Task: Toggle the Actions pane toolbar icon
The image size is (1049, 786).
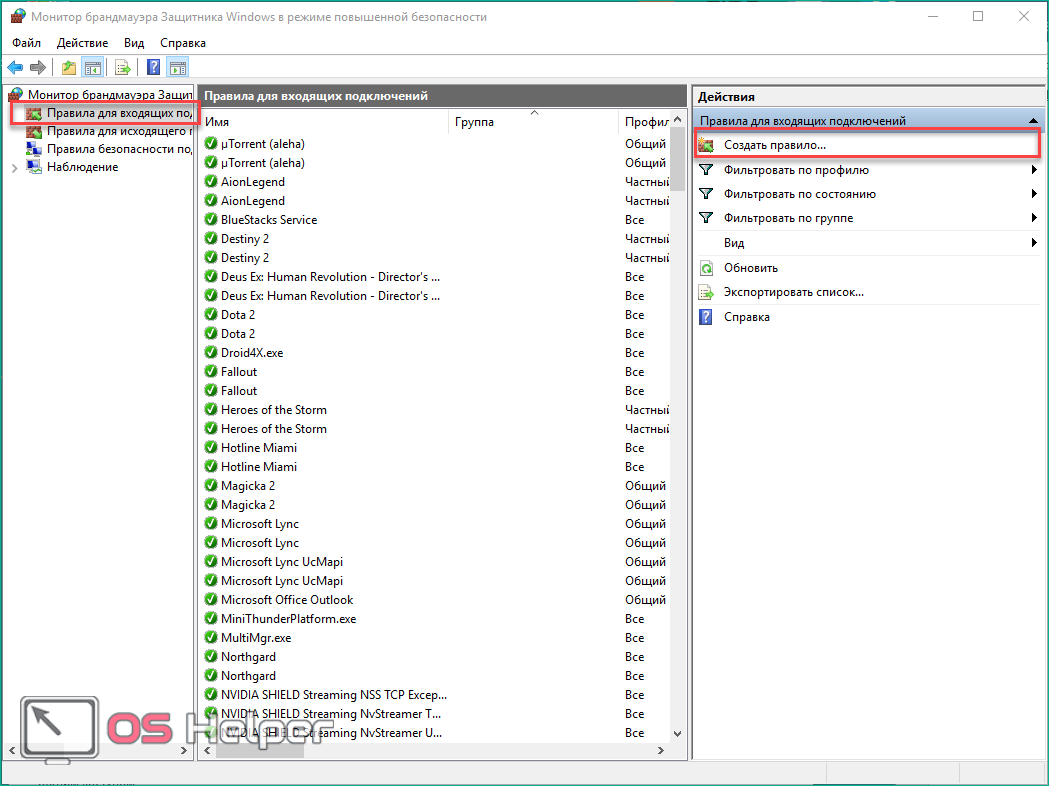Action: coord(178,67)
